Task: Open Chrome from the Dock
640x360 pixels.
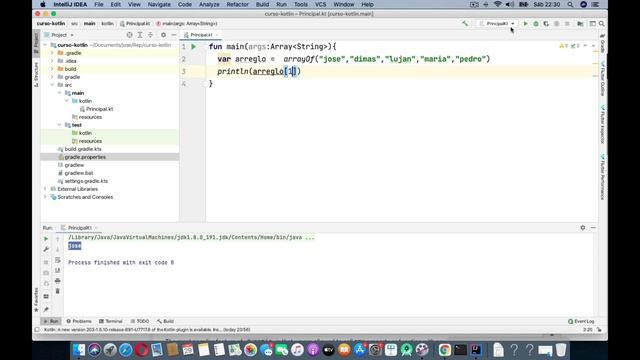Action: 444,350
